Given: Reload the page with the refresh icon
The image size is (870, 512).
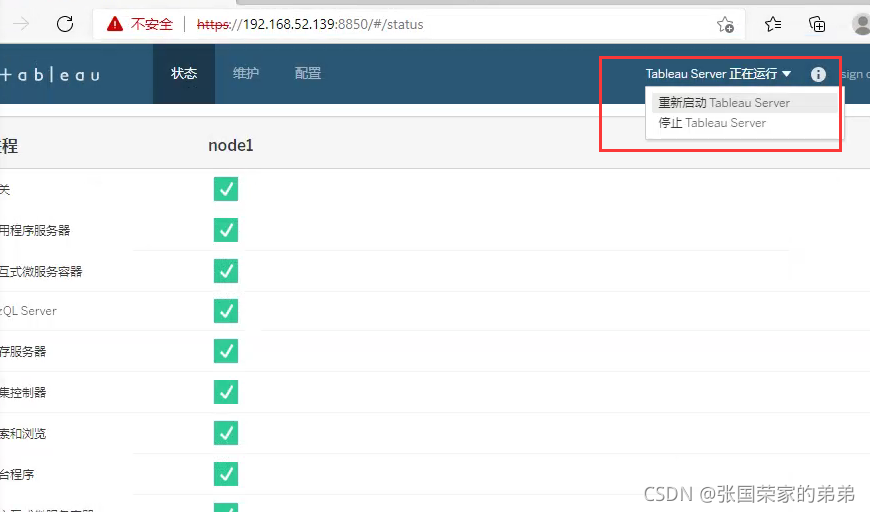Looking at the screenshot, I should pyautogui.click(x=65, y=24).
